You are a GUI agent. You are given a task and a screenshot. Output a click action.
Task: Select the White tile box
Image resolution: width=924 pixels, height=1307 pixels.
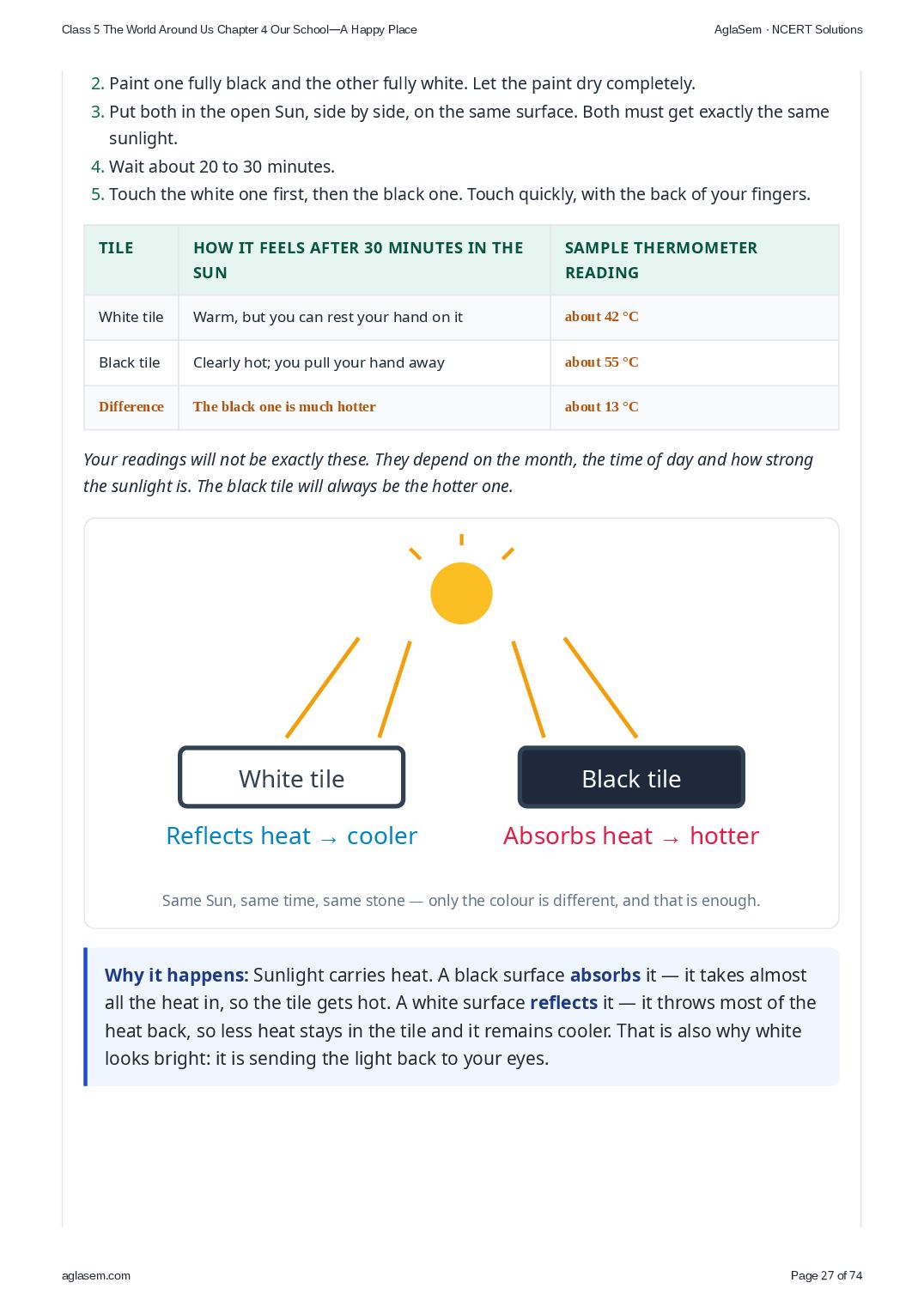click(291, 777)
